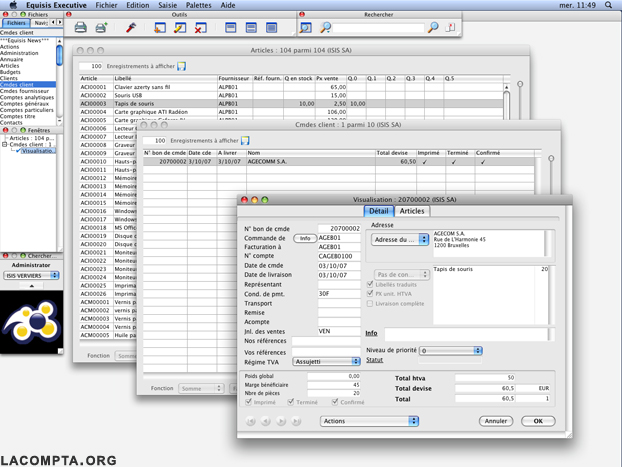The image size is (622, 467).
Task: Select the Fichiers tab in sidebar
Action: coord(16,23)
